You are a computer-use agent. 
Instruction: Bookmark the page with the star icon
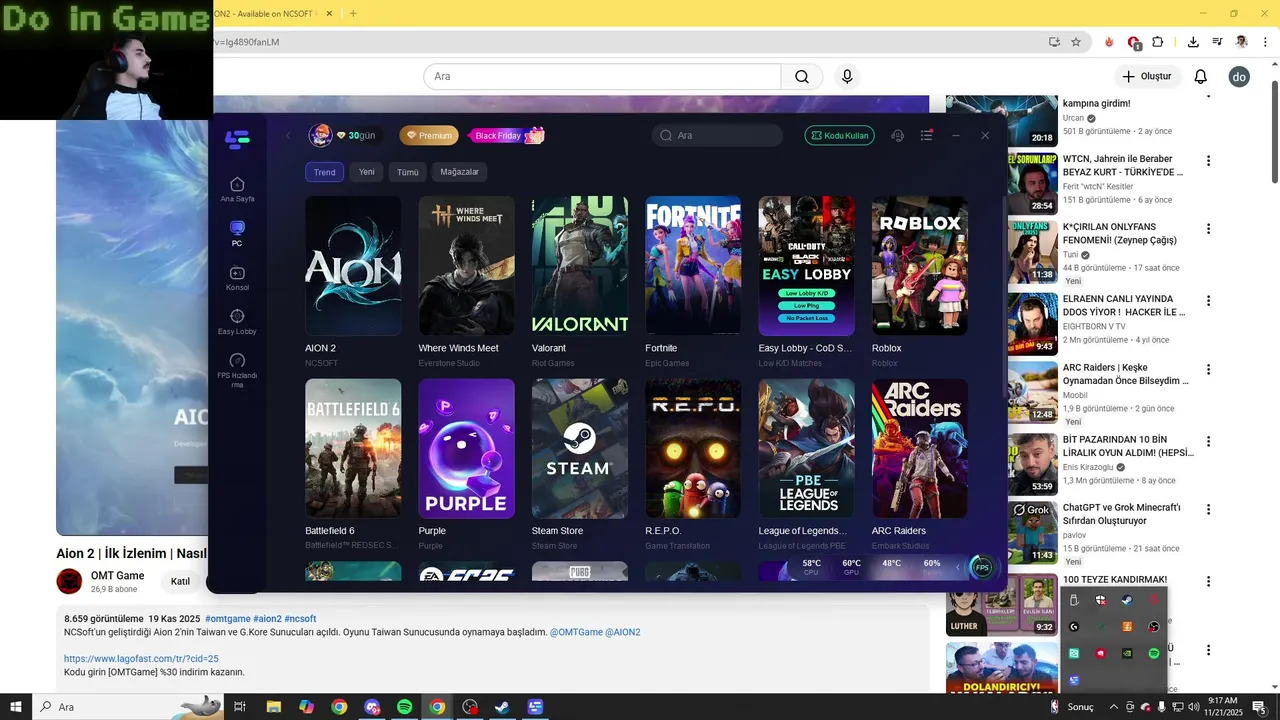click(x=1076, y=42)
